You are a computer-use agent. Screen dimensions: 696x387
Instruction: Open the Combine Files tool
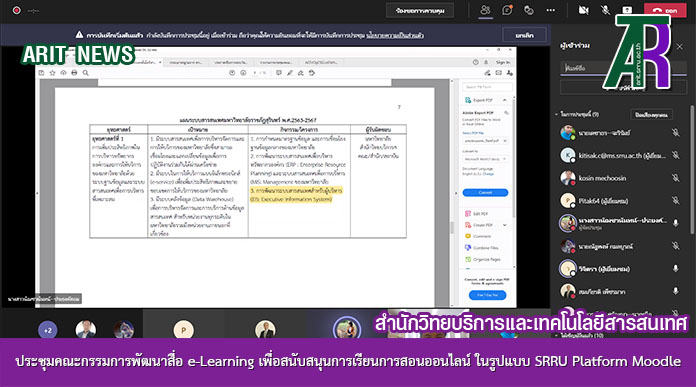point(482,248)
